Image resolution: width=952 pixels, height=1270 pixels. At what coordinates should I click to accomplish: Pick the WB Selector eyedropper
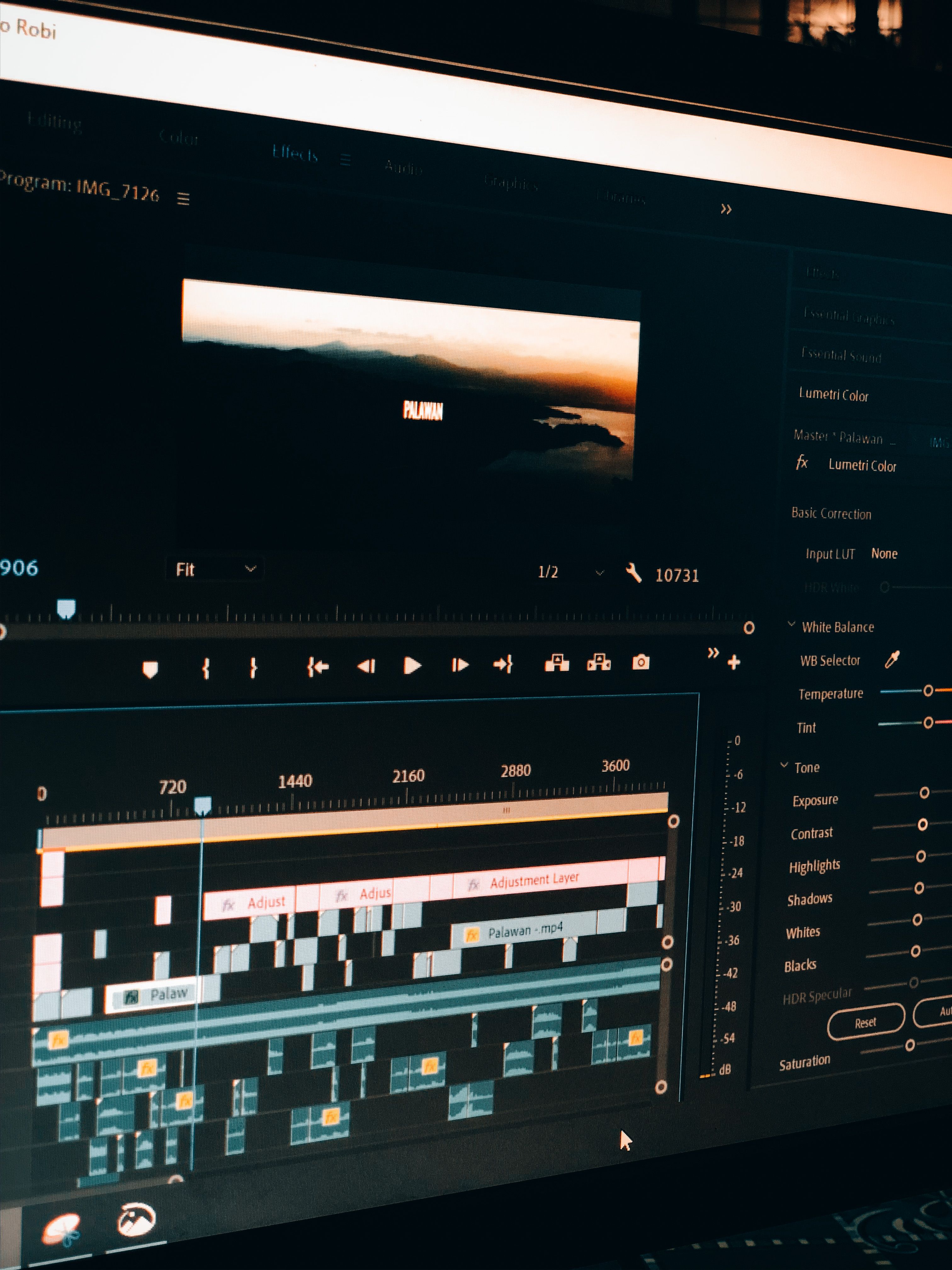pyautogui.click(x=892, y=660)
